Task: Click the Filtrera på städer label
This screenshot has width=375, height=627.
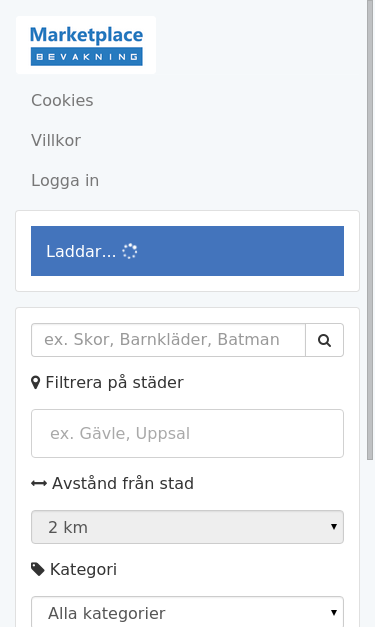Action: coord(114,383)
